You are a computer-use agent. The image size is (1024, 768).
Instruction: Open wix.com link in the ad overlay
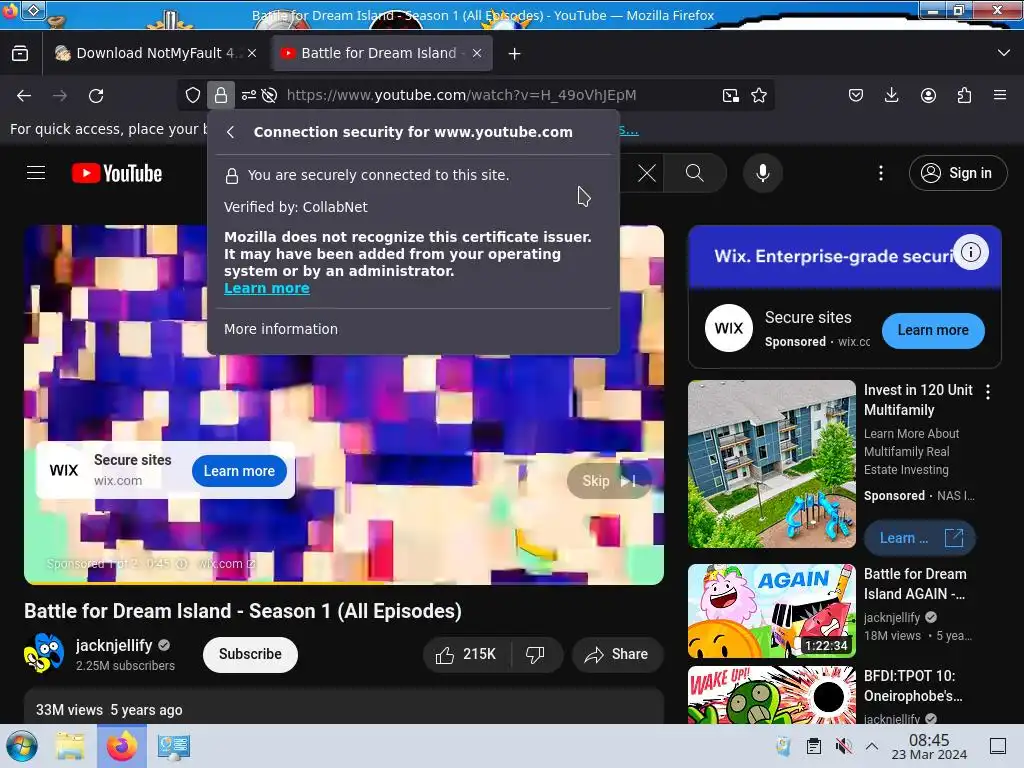[227, 564]
